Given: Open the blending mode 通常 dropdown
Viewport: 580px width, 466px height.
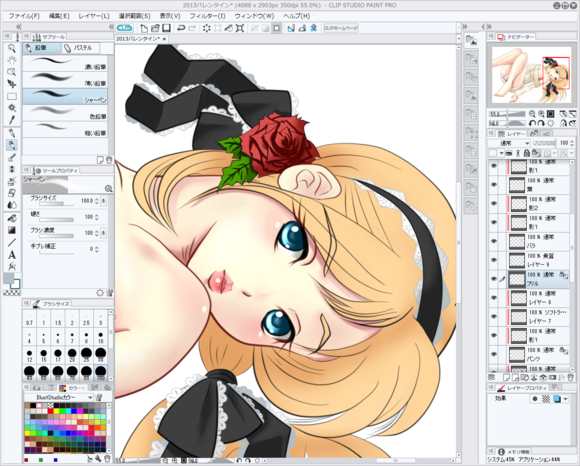Looking at the screenshot, I should [x=509, y=143].
